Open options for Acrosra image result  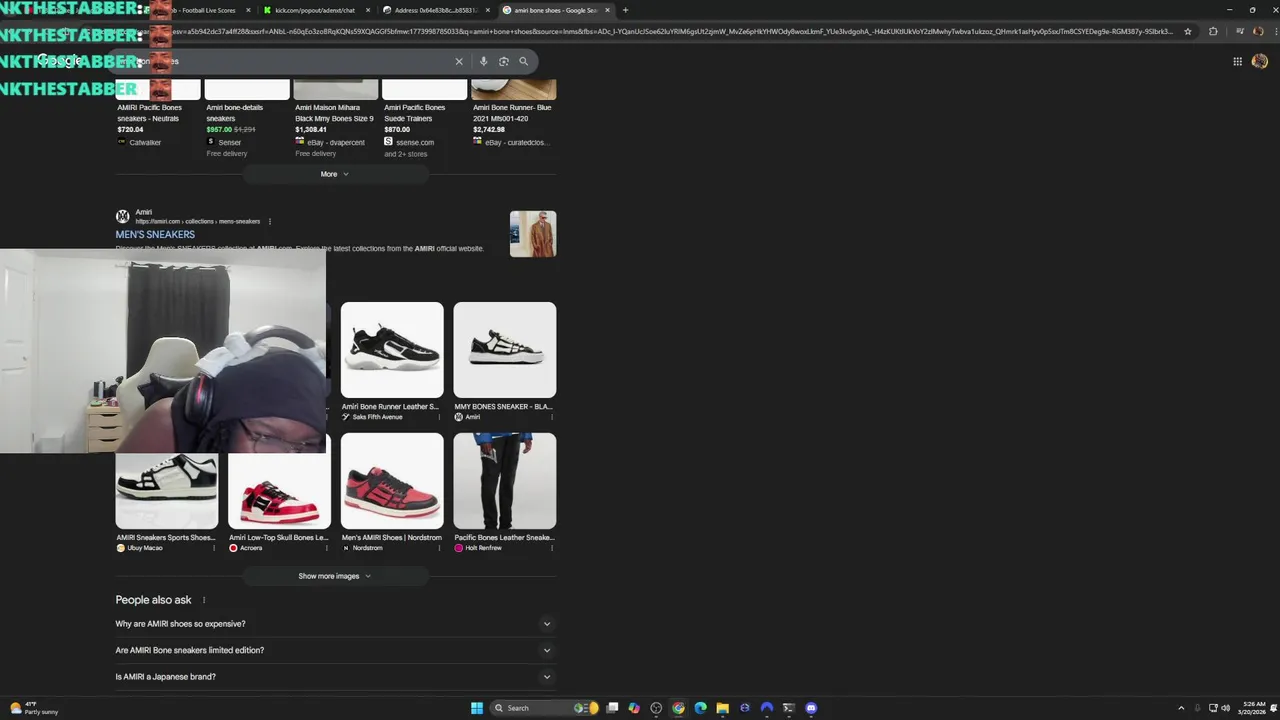(x=326, y=548)
